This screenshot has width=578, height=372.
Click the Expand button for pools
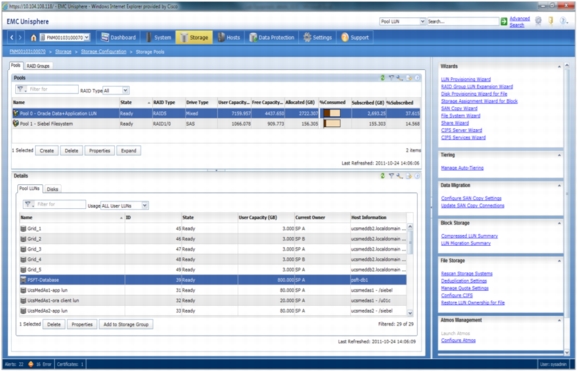(x=129, y=151)
